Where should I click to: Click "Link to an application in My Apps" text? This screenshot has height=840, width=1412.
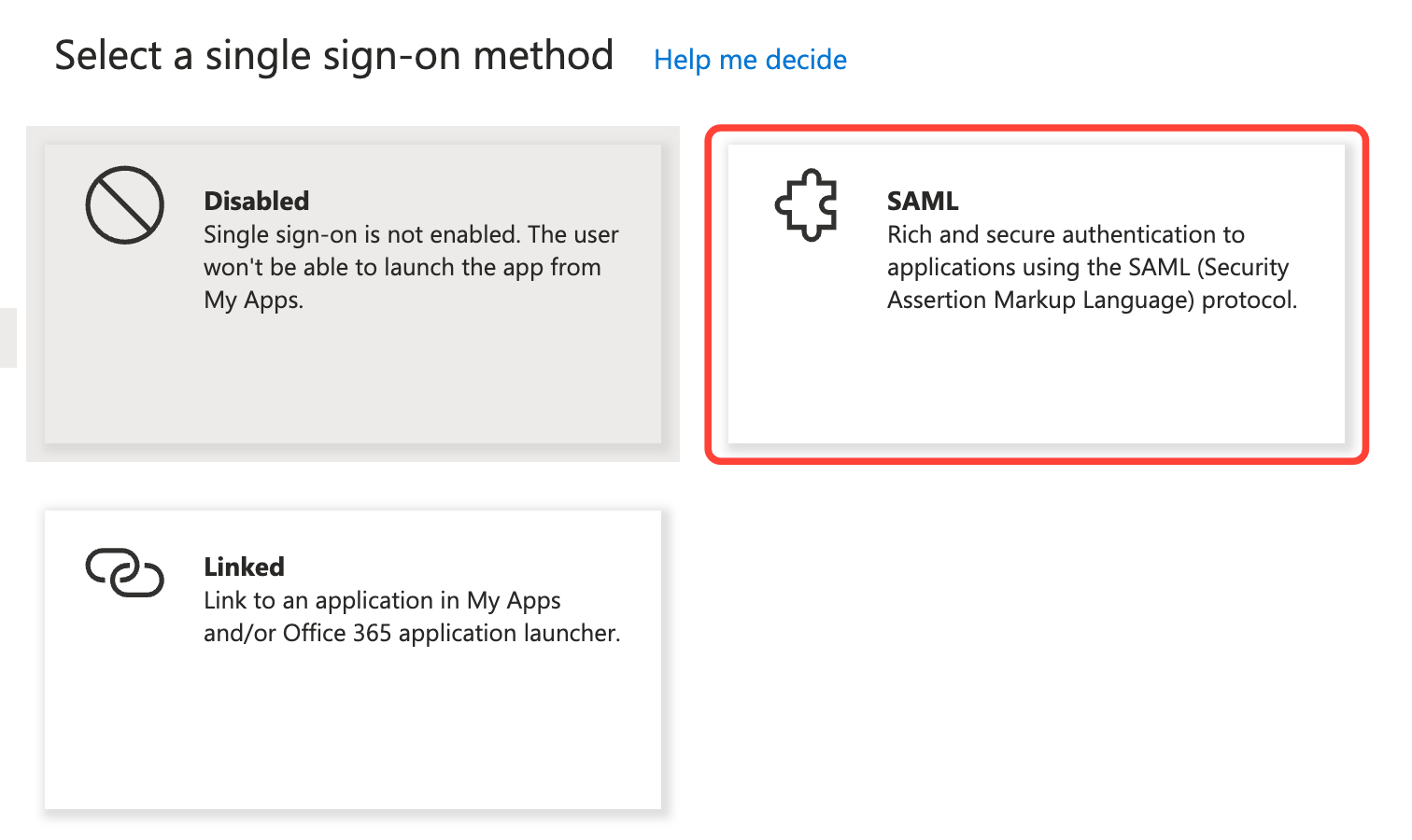tap(382, 600)
